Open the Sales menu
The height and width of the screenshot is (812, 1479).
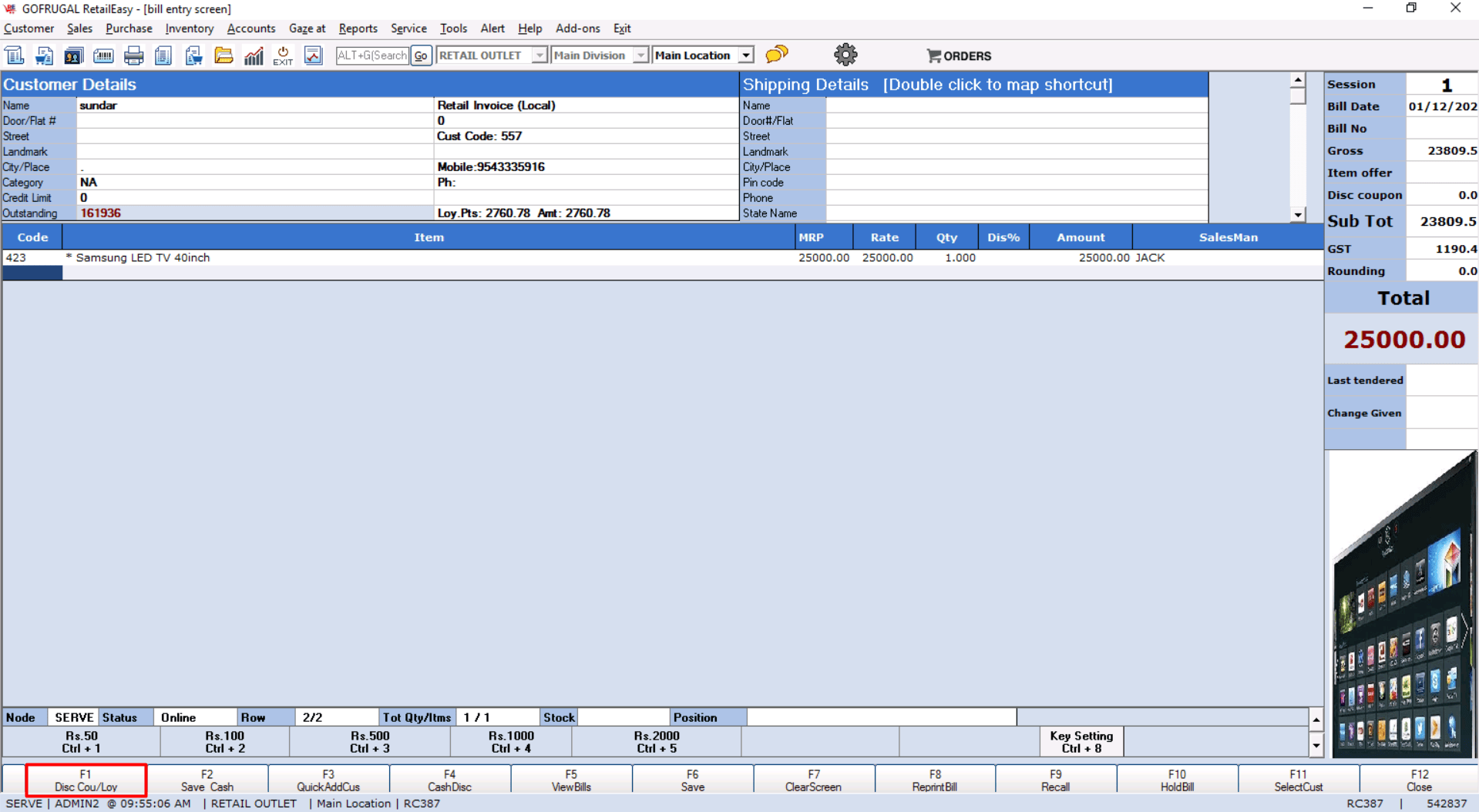click(79, 29)
